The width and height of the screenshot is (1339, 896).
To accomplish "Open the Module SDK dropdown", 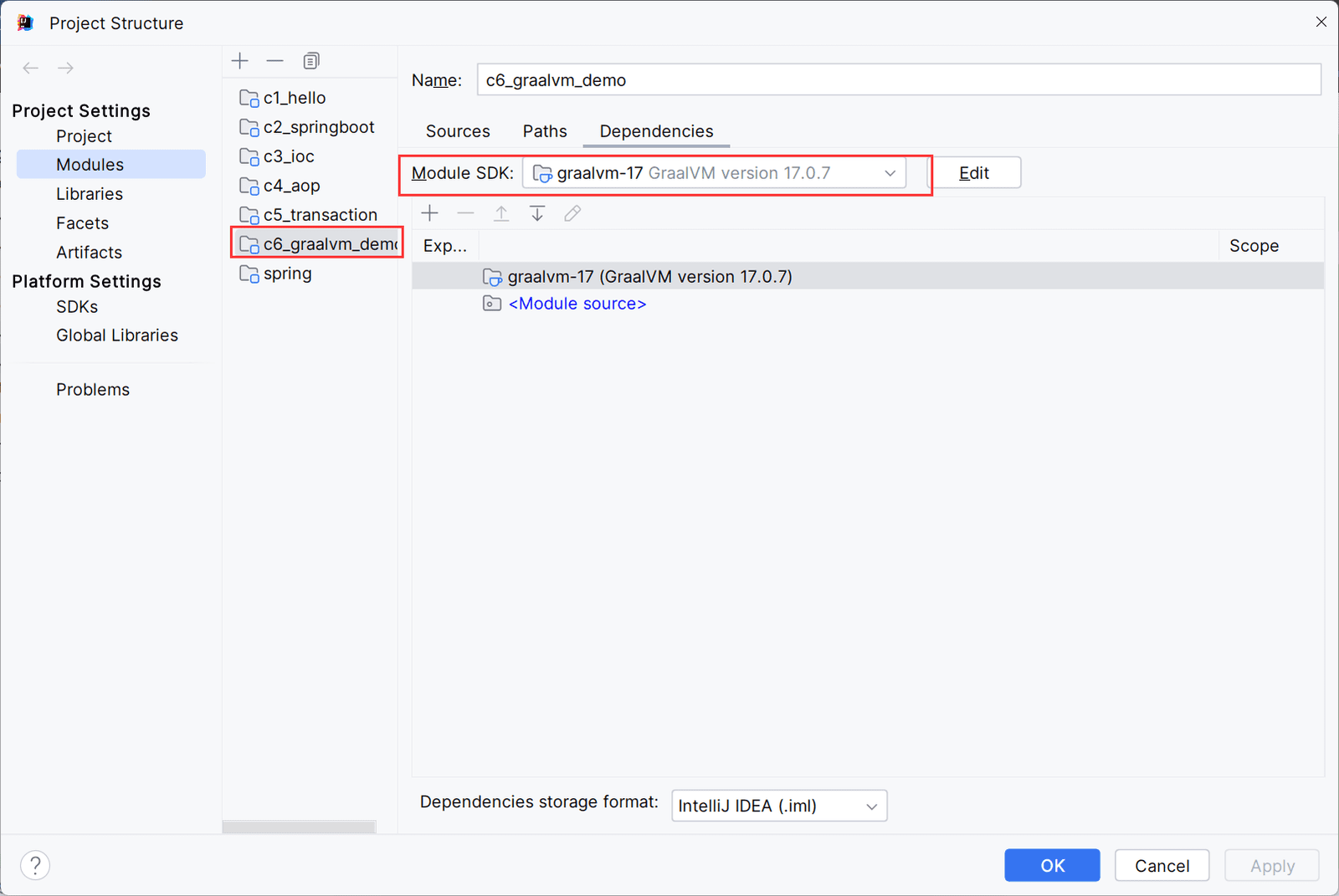I will (714, 173).
